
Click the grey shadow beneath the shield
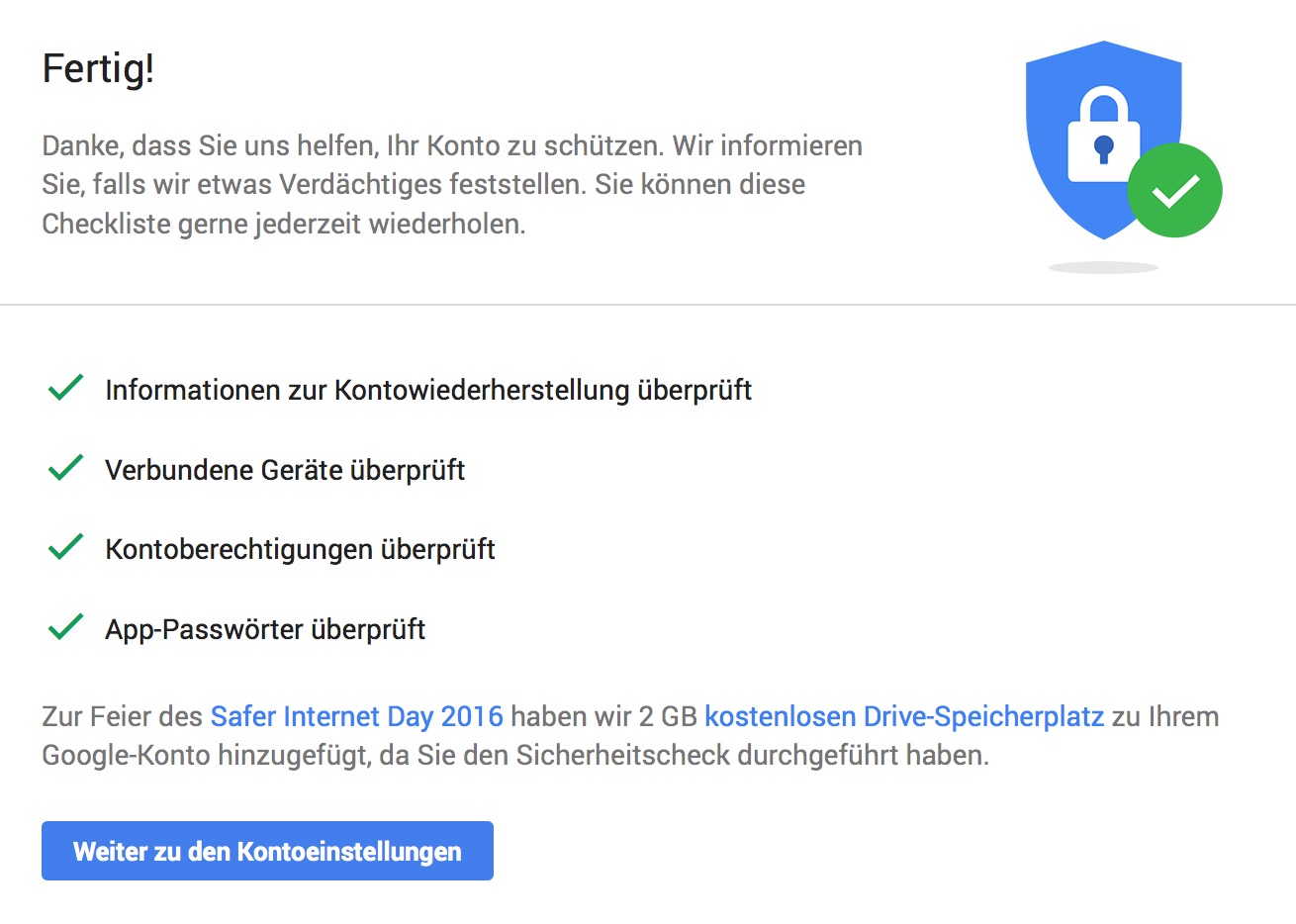[1103, 267]
